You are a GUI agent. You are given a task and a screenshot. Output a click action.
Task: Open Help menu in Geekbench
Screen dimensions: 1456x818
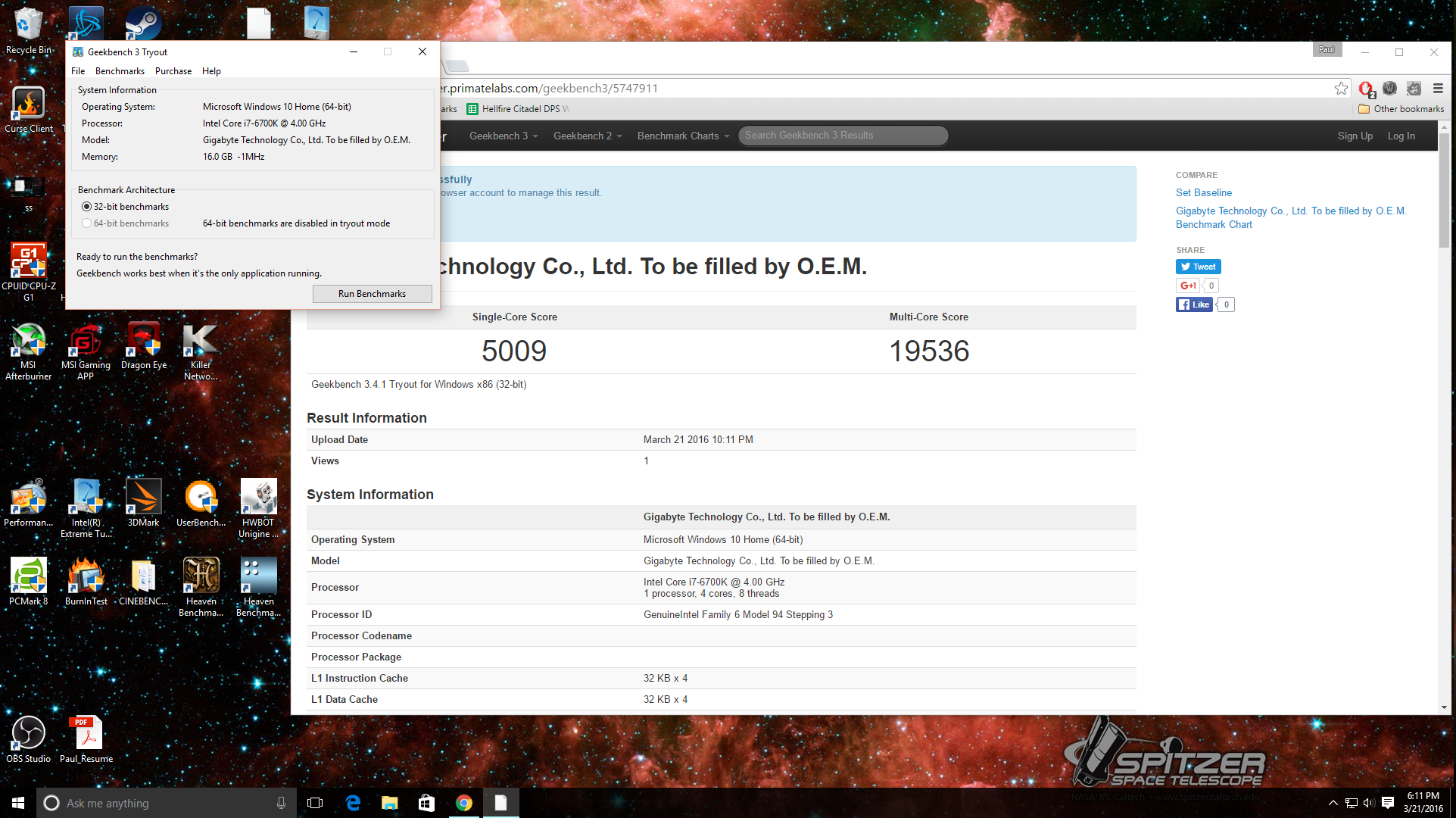point(211,71)
